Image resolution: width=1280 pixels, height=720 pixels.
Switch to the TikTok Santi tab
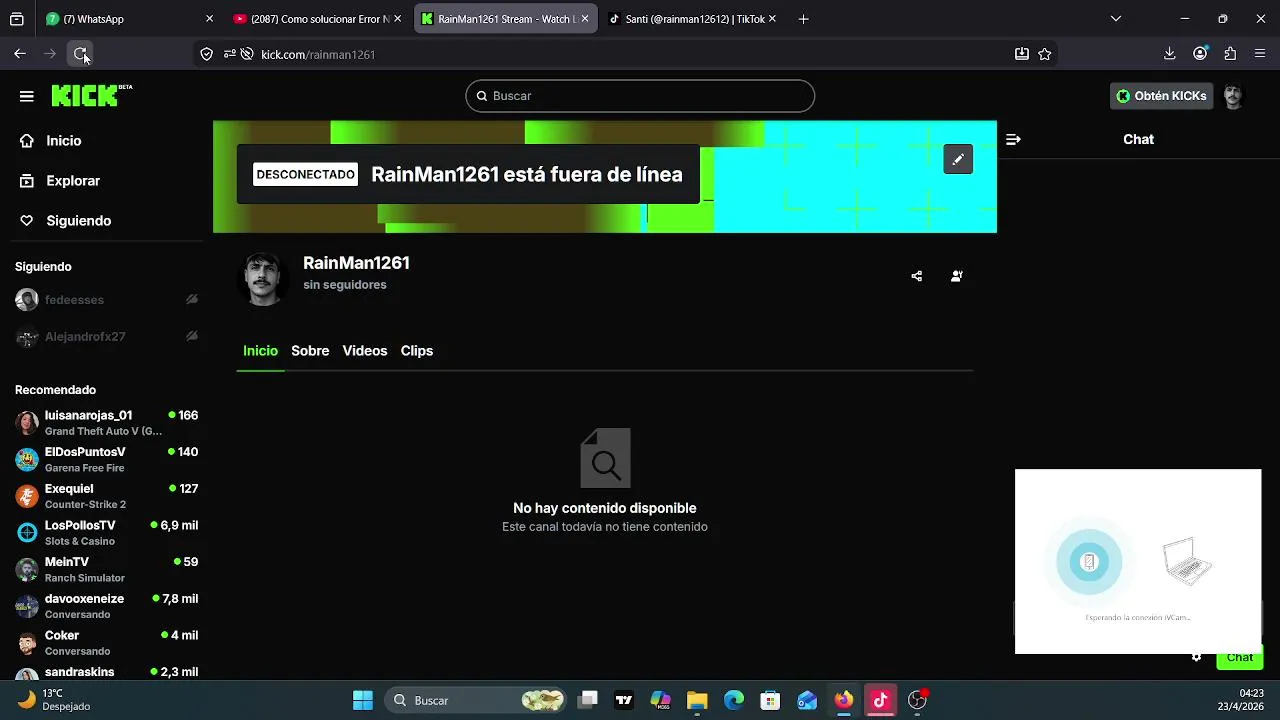click(x=692, y=19)
